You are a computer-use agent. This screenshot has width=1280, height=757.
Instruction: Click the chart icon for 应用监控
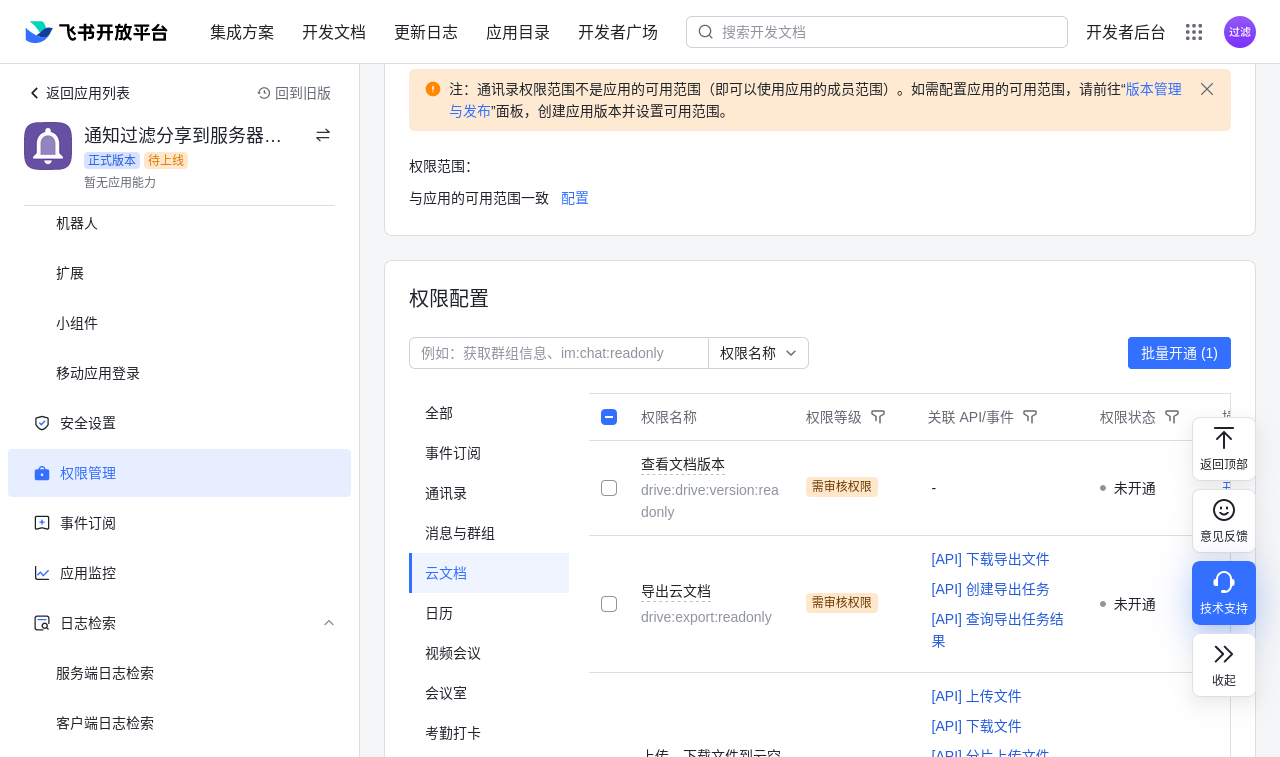click(x=42, y=573)
